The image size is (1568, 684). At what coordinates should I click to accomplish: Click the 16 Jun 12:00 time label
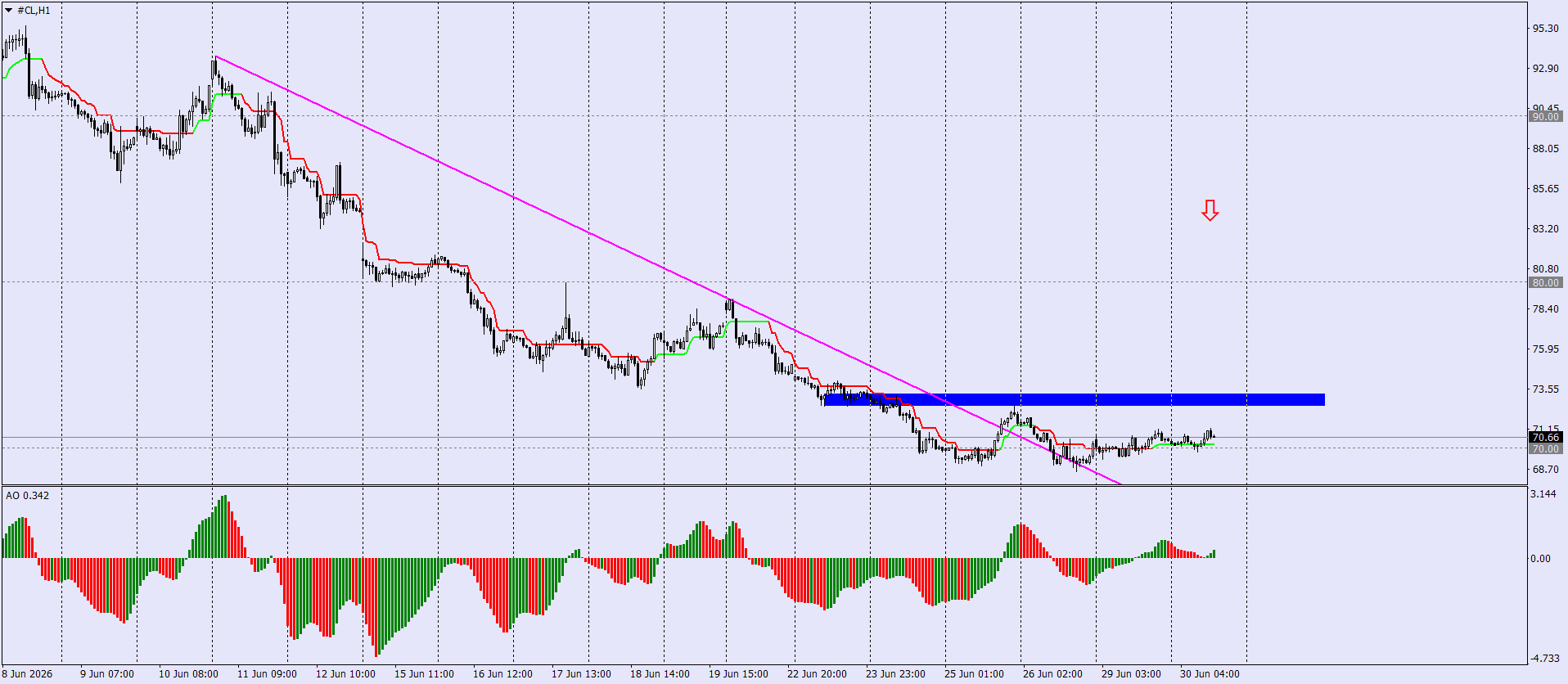(x=502, y=674)
